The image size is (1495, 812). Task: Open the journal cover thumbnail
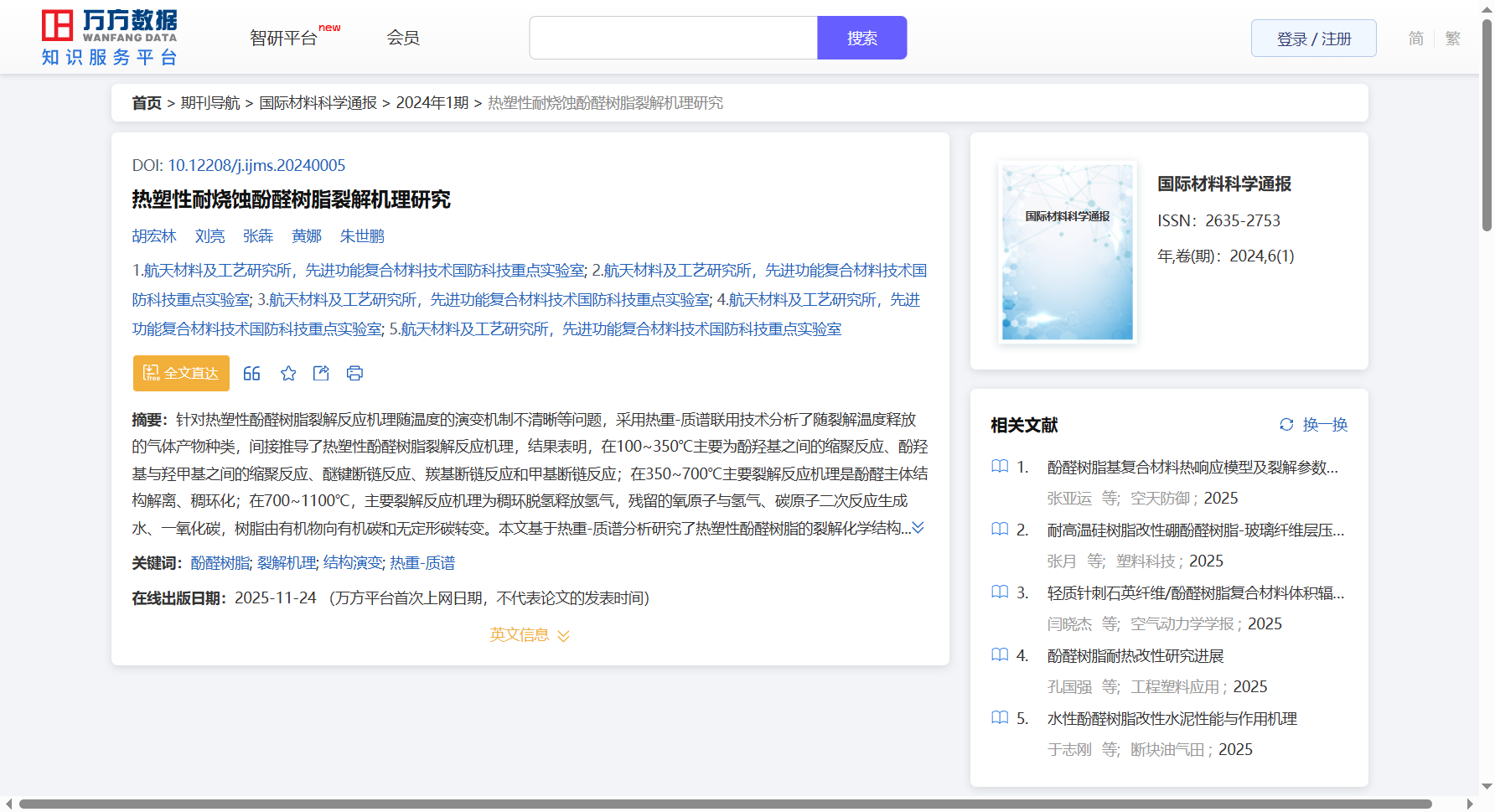[1067, 252]
